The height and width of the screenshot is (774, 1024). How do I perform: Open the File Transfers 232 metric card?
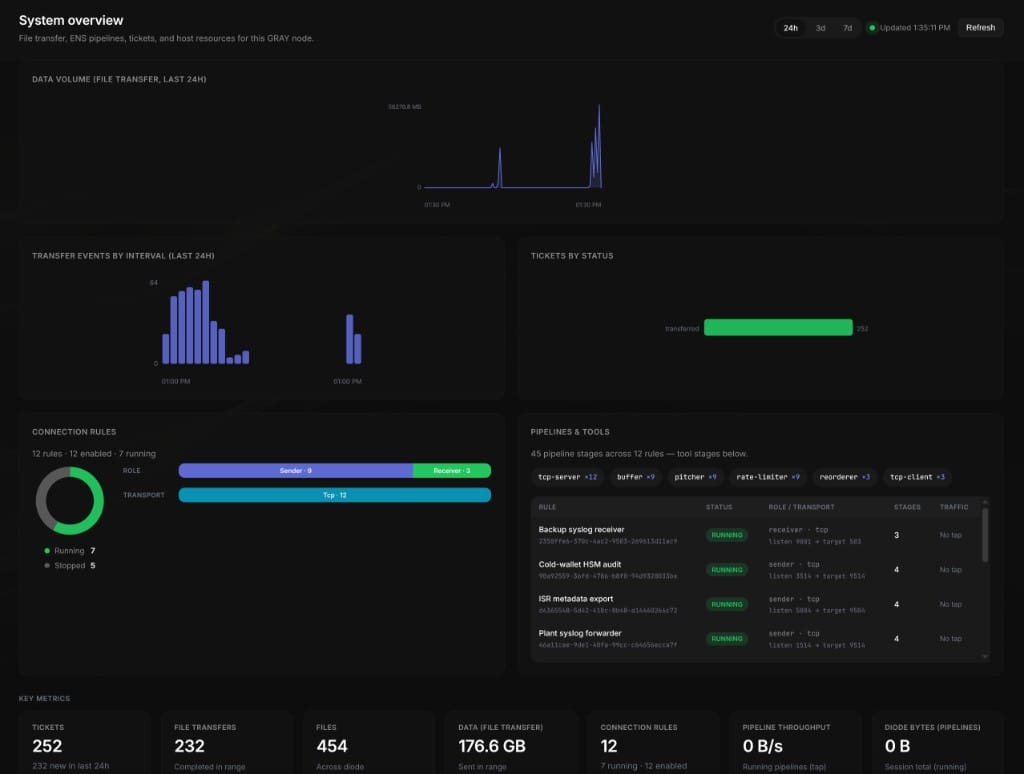tap(227, 743)
